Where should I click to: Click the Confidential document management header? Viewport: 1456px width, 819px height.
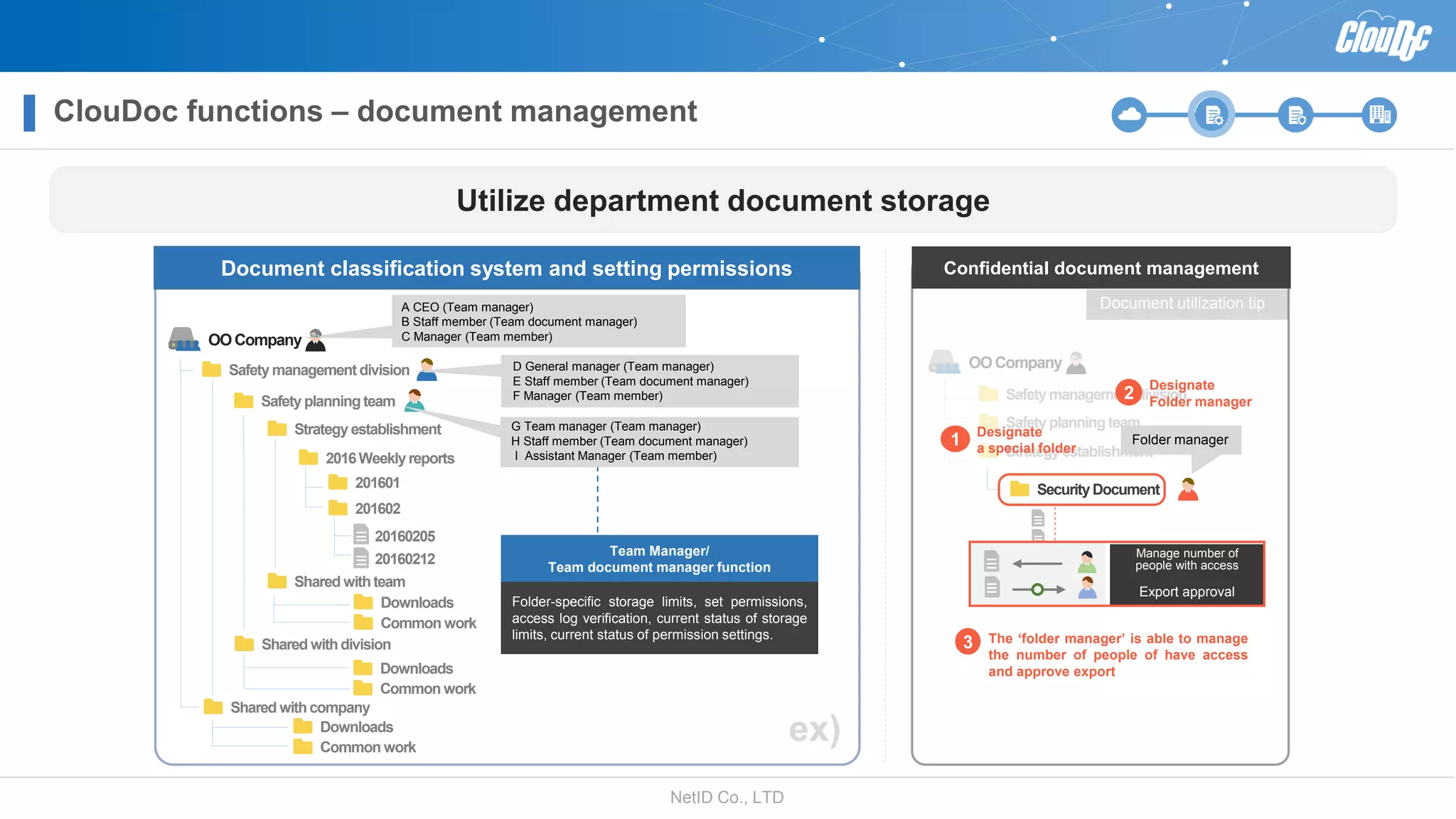tap(1101, 268)
